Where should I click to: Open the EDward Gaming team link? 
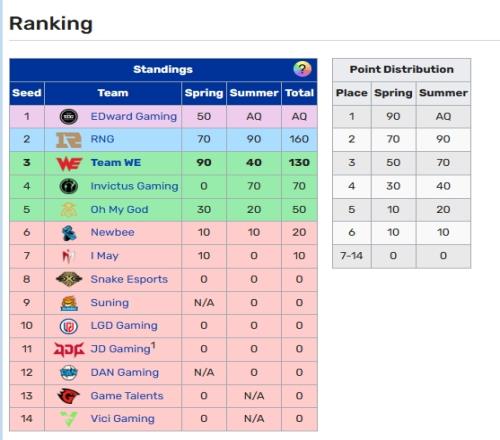coord(134,116)
